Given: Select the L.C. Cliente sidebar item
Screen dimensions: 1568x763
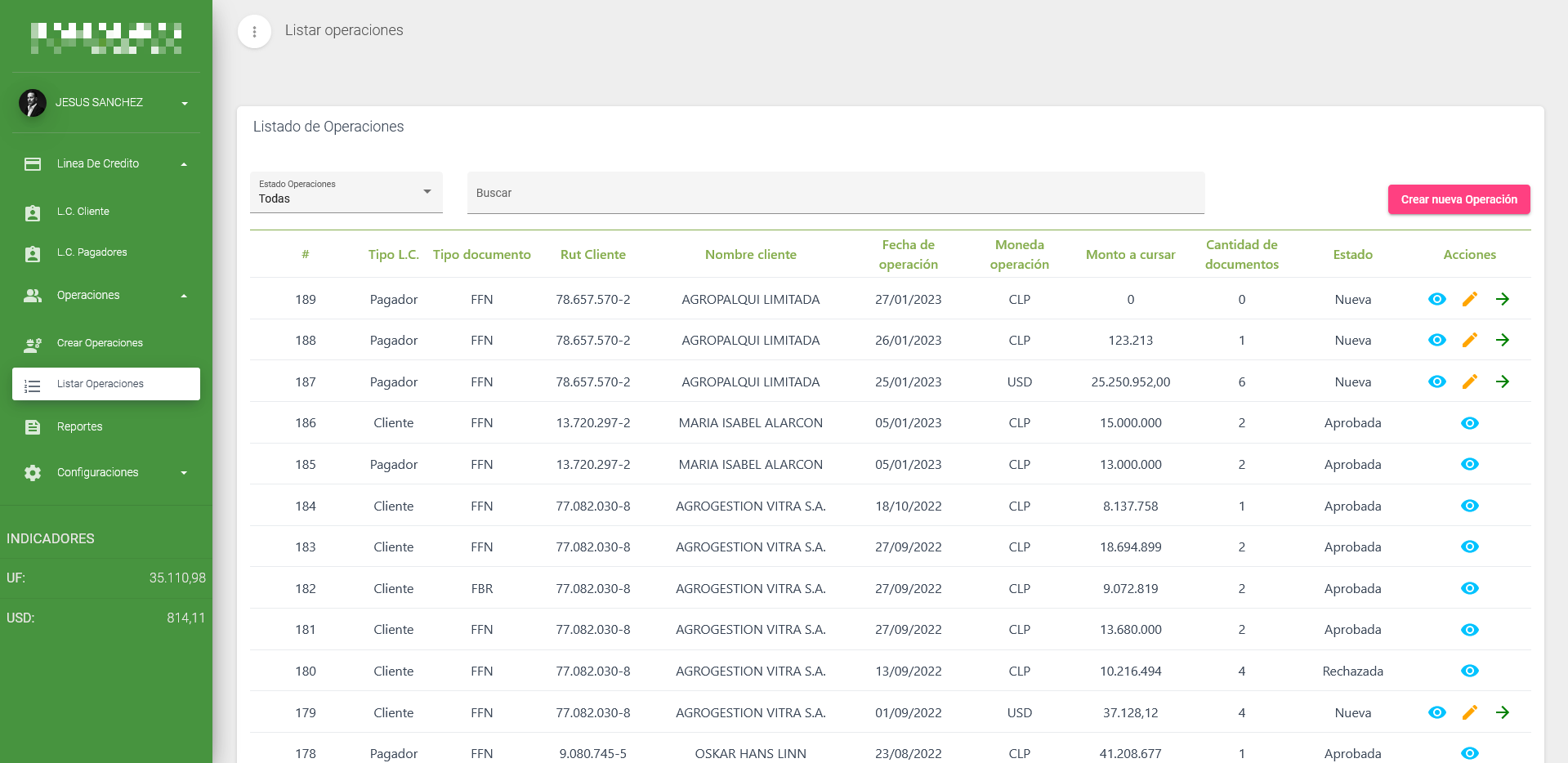Looking at the screenshot, I should click(83, 212).
